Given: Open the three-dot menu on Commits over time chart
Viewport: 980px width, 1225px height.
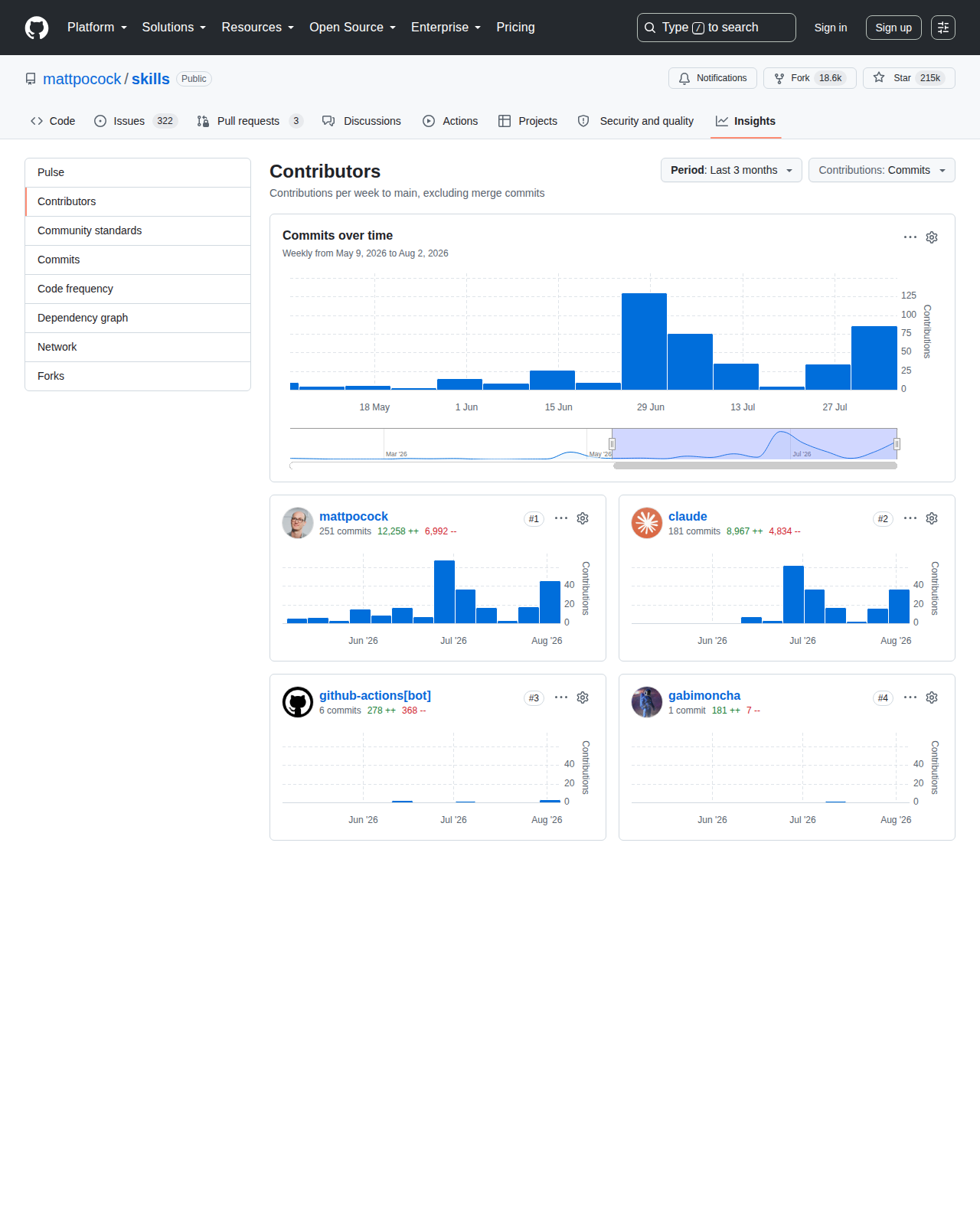Looking at the screenshot, I should (x=910, y=237).
